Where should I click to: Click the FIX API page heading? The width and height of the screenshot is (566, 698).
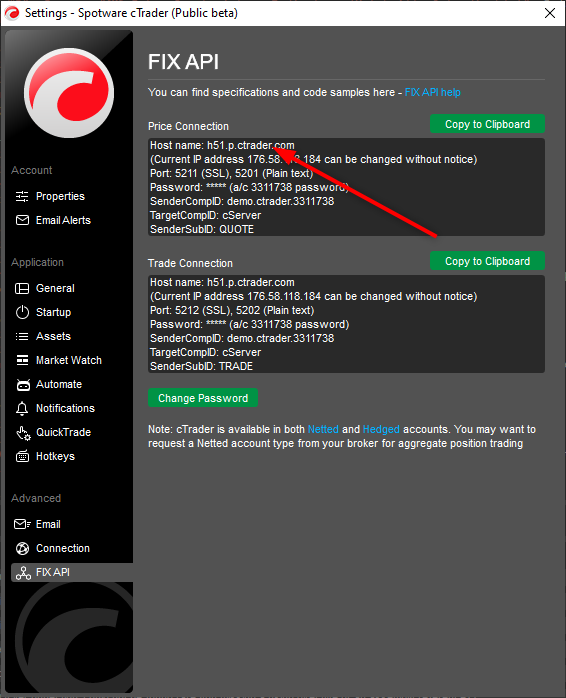point(183,62)
